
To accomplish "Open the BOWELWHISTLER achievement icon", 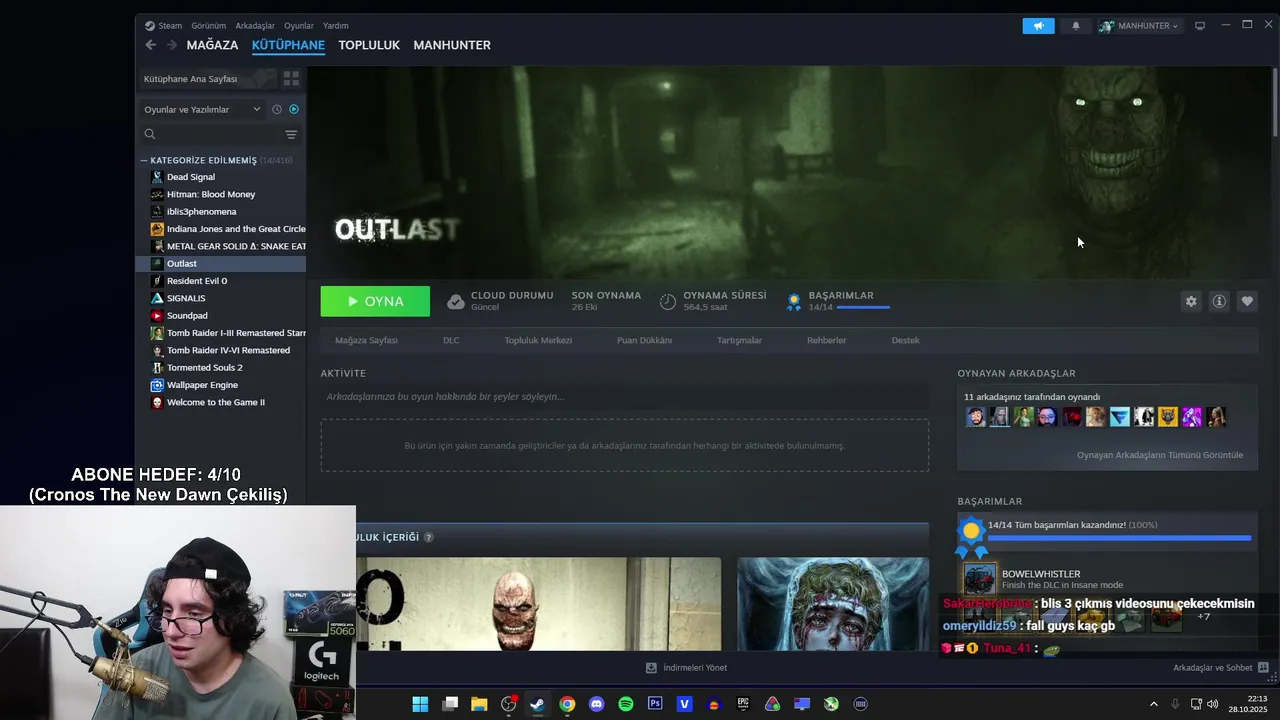I will click(x=979, y=578).
